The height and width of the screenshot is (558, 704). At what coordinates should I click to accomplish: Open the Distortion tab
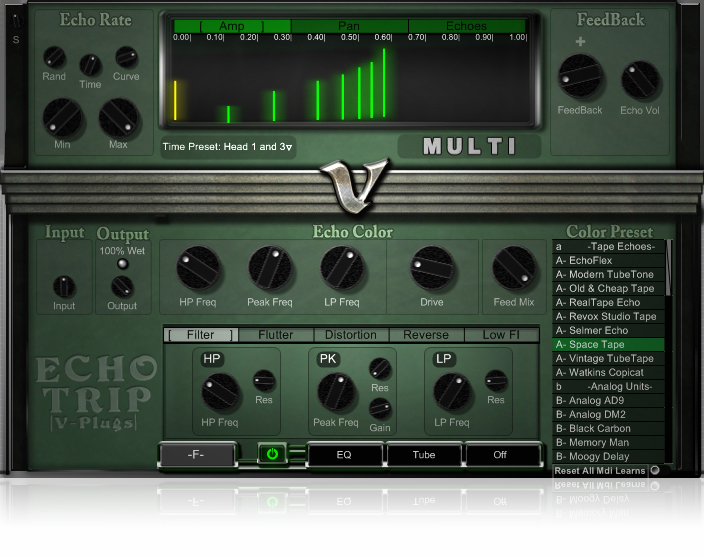click(x=351, y=335)
